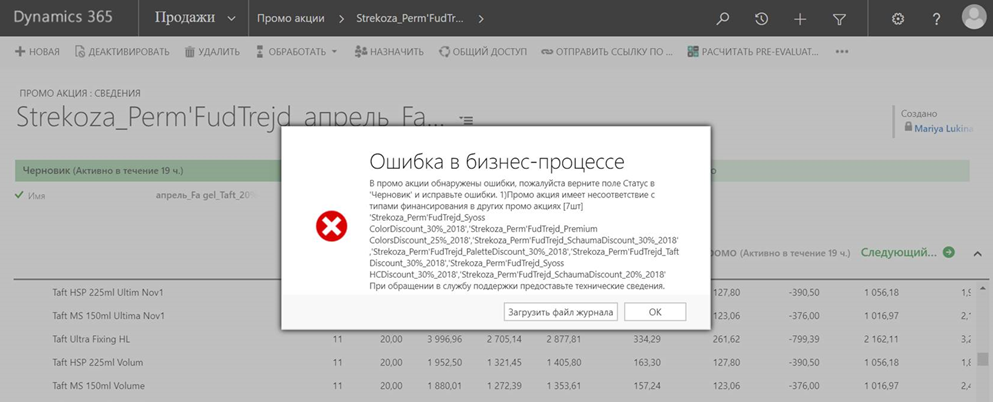
Task: Click the grid vertical scrollbar thumb
Action: point(982,359)
